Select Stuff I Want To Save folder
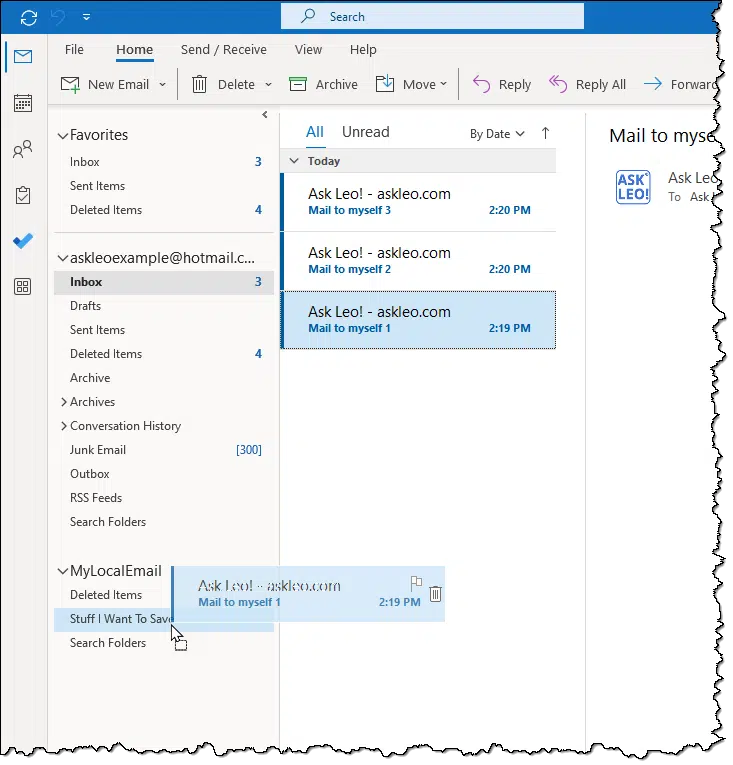 tap(163, 619)
